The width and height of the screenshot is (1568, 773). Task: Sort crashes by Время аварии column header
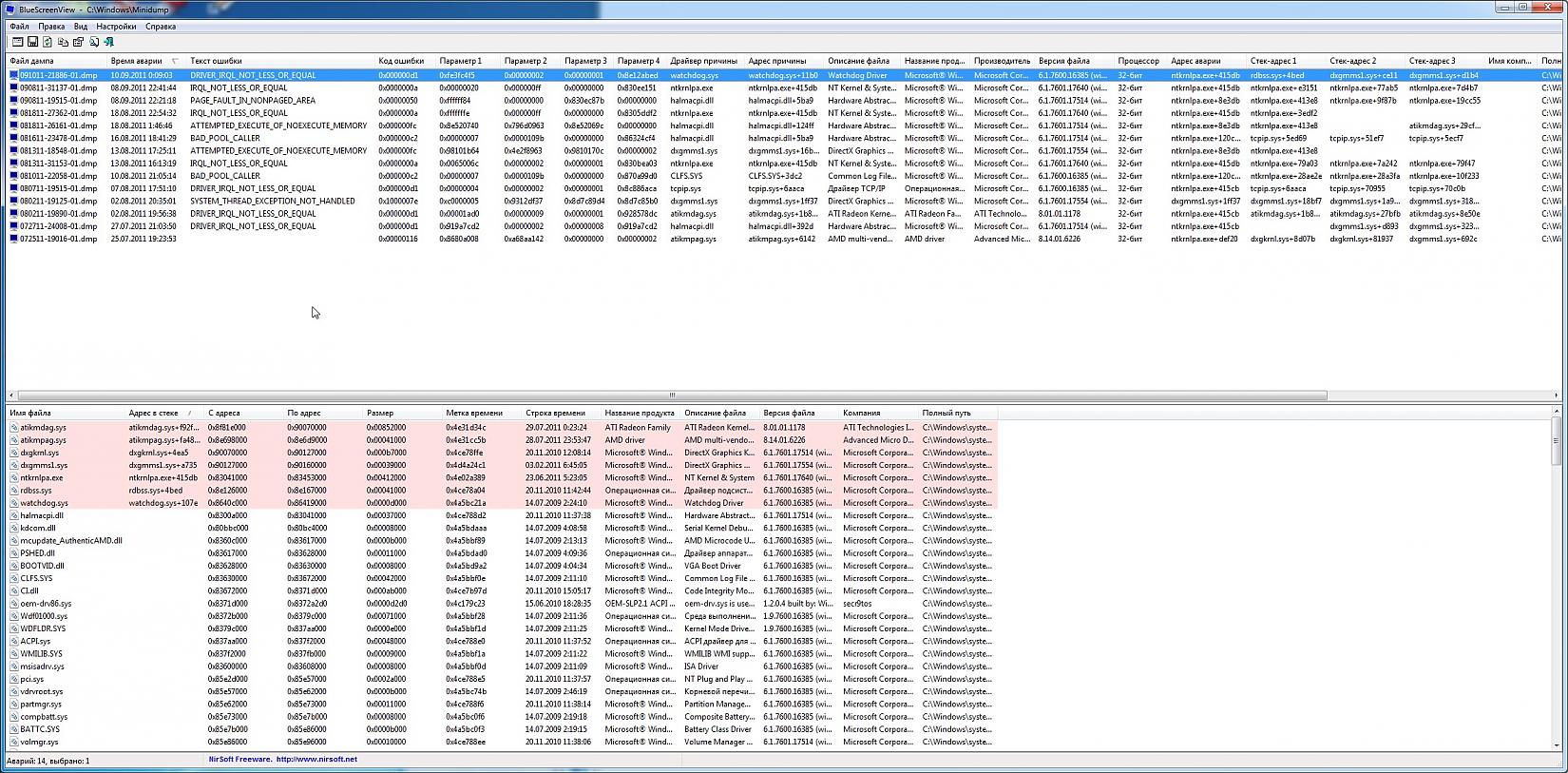click(136, 61)
